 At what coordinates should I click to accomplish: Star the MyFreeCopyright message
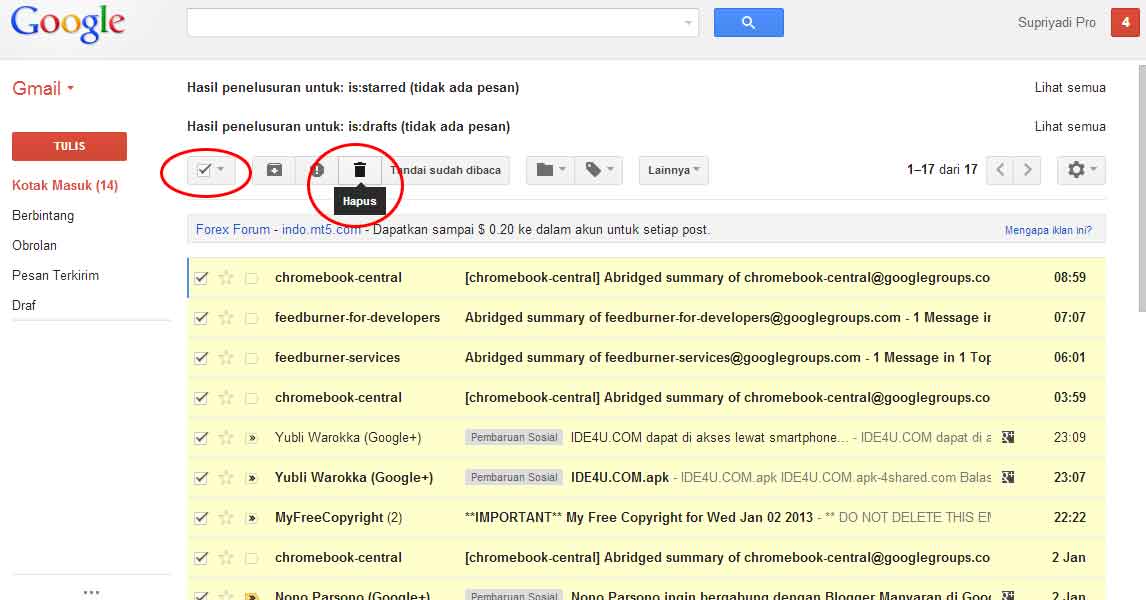[x=226, y=517]
